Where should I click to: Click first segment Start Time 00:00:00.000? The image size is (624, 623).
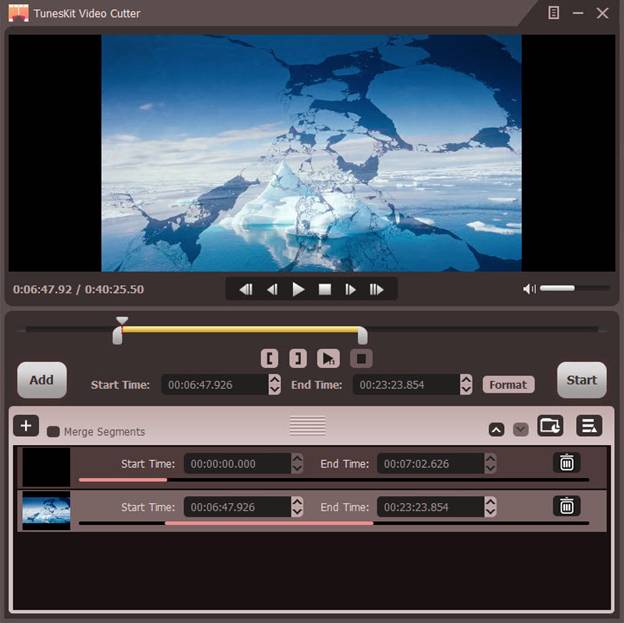click(237, 463)
